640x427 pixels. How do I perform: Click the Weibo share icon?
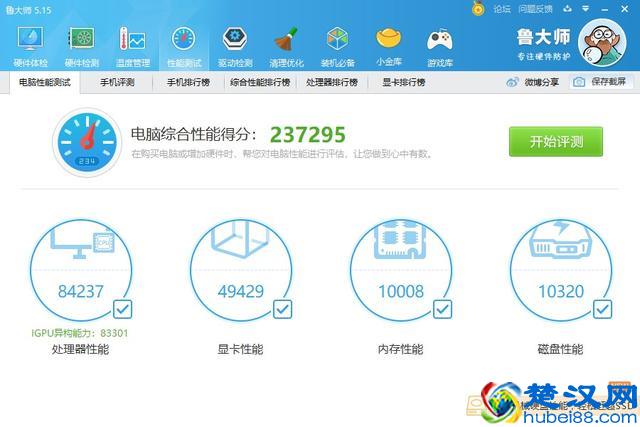click(x=512, y=82)
